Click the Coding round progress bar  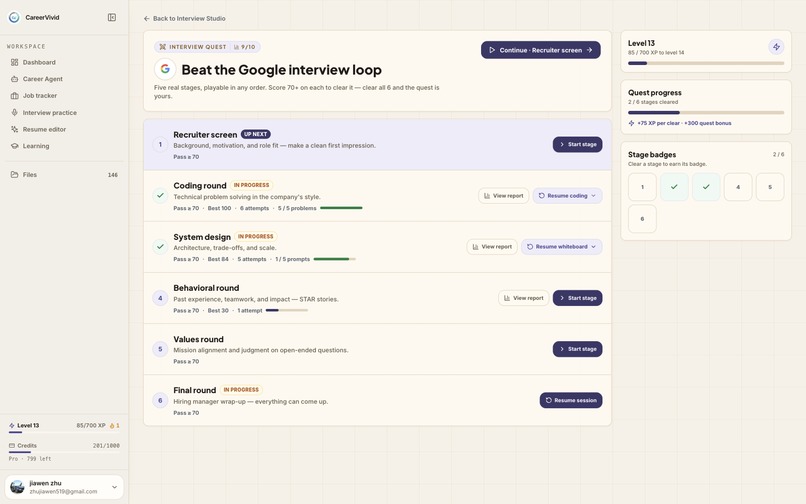(341, 208)
